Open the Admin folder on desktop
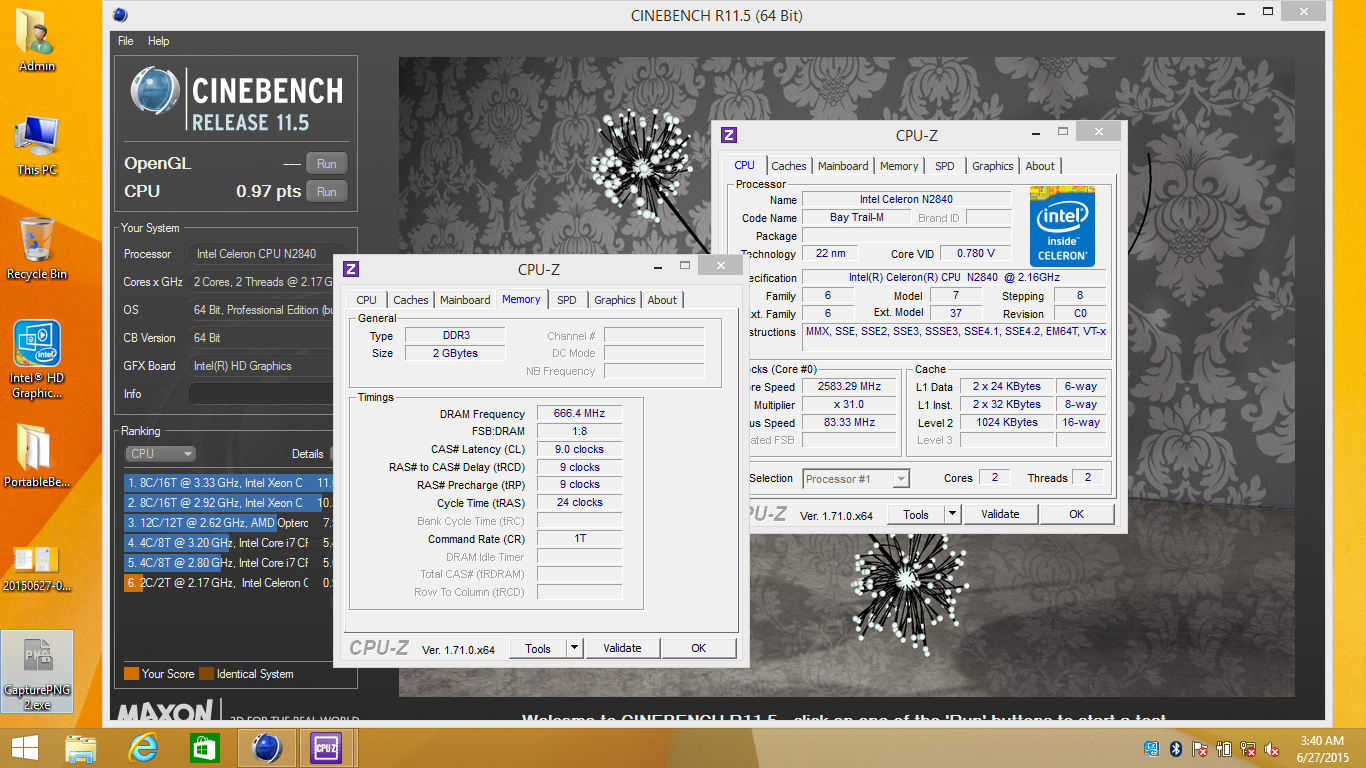Image resolution: width=1366 pixels, height=768 pixels. click(37, 40)
